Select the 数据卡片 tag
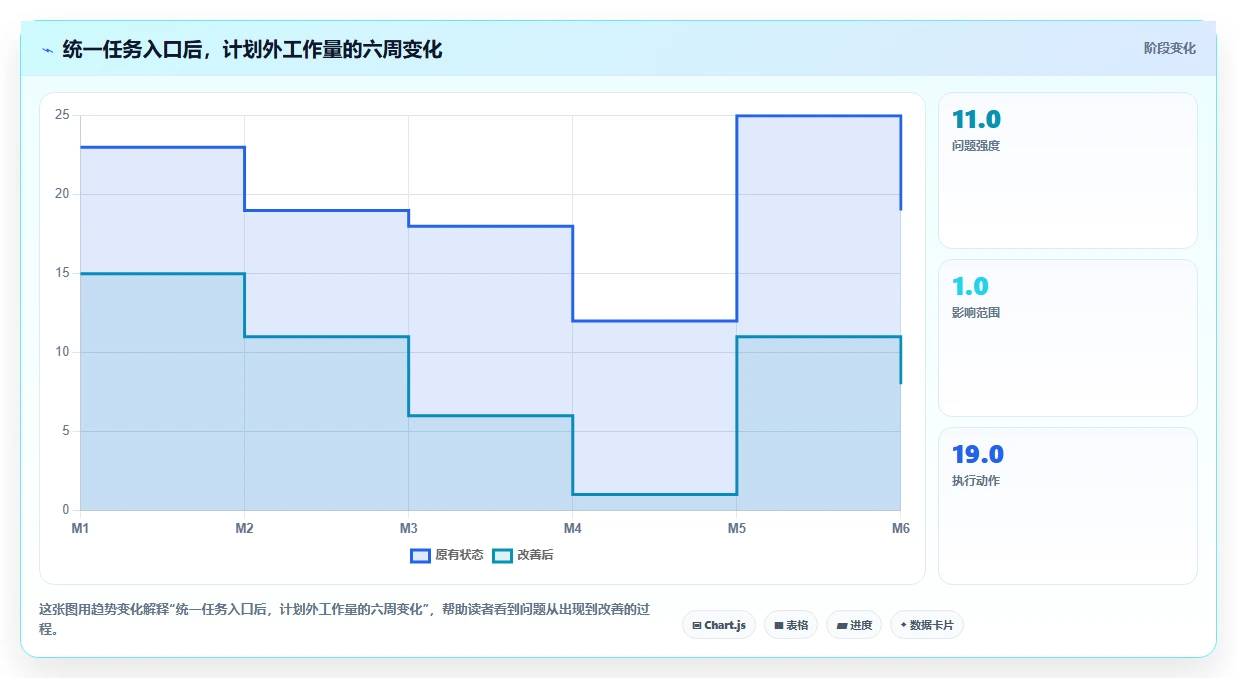The width and height of the screenshot is (1237, 678). pos(926,625)
